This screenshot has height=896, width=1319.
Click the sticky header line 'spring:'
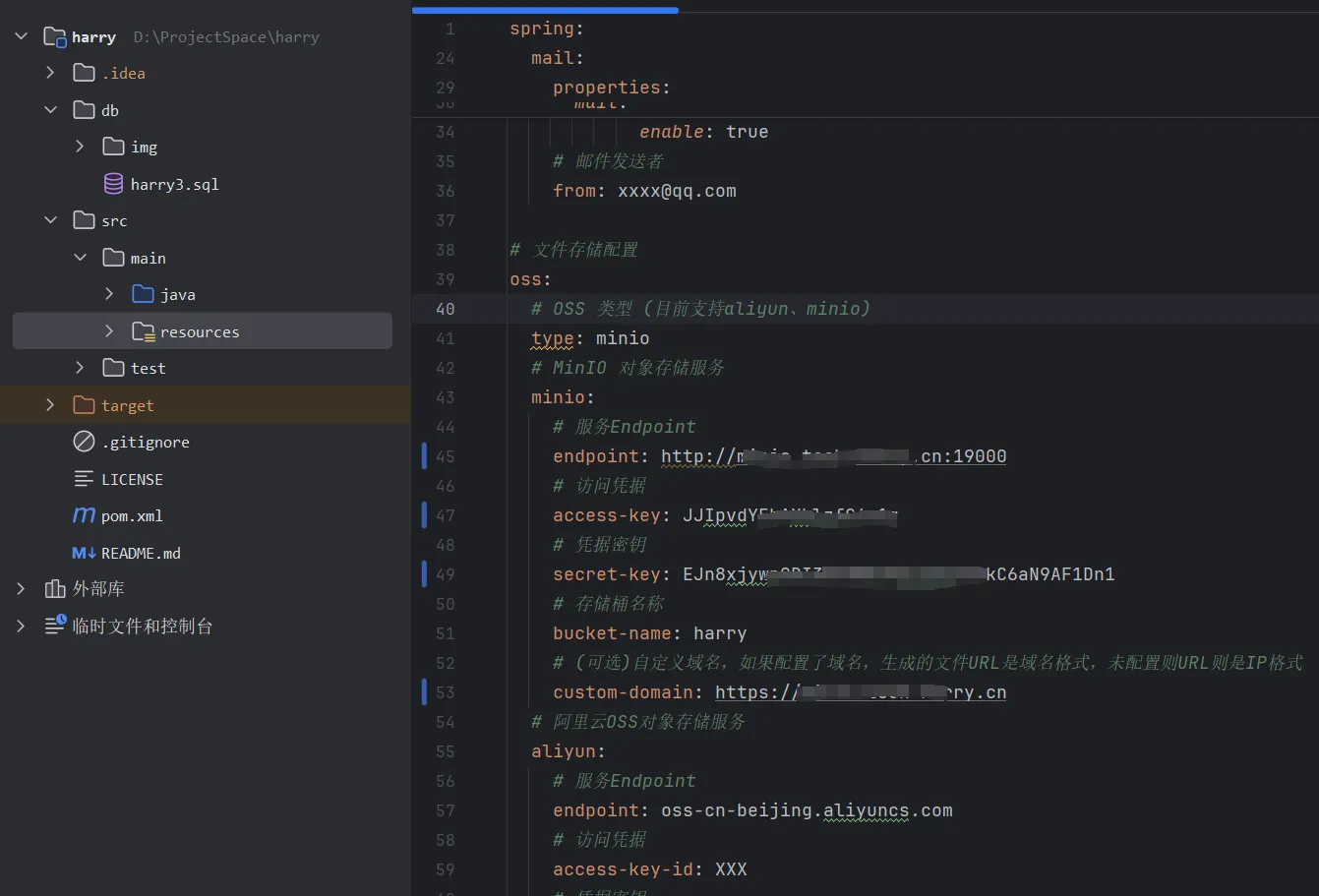pos(546,29)
